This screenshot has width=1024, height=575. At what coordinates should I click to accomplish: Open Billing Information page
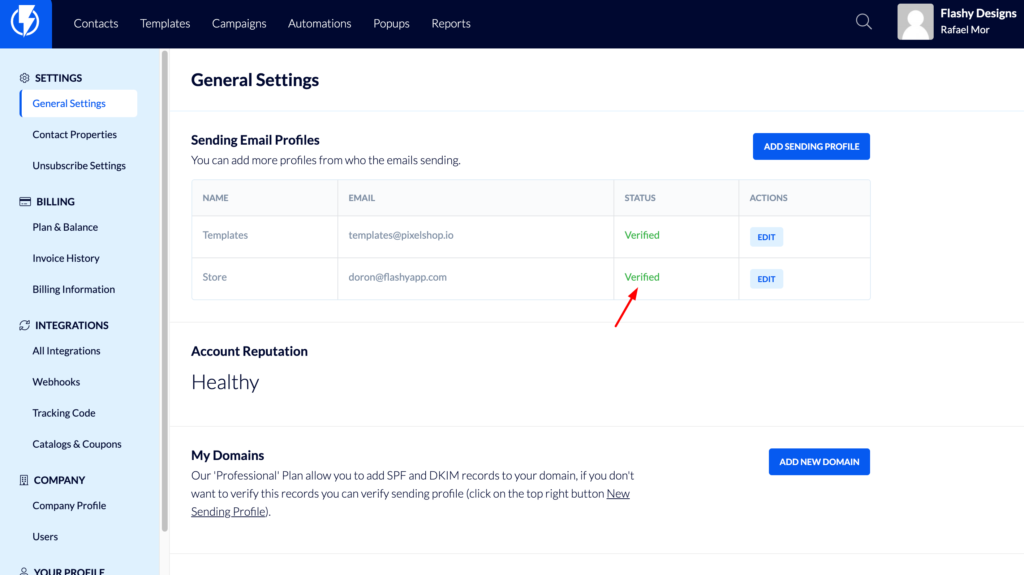(74, 289)
